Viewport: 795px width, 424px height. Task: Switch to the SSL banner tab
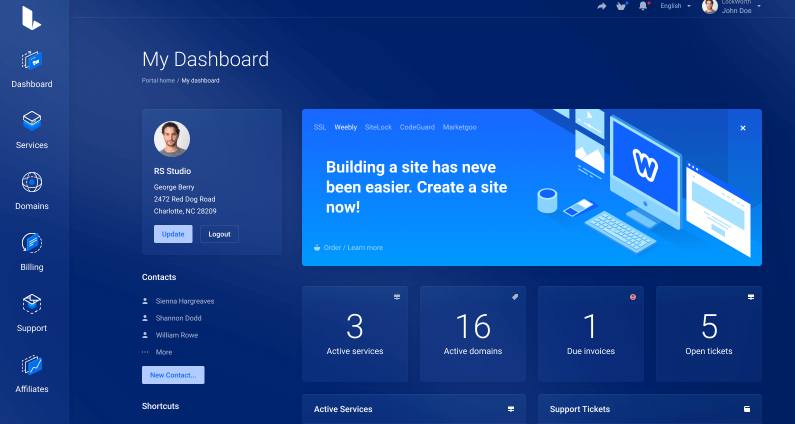click(320, 128)
